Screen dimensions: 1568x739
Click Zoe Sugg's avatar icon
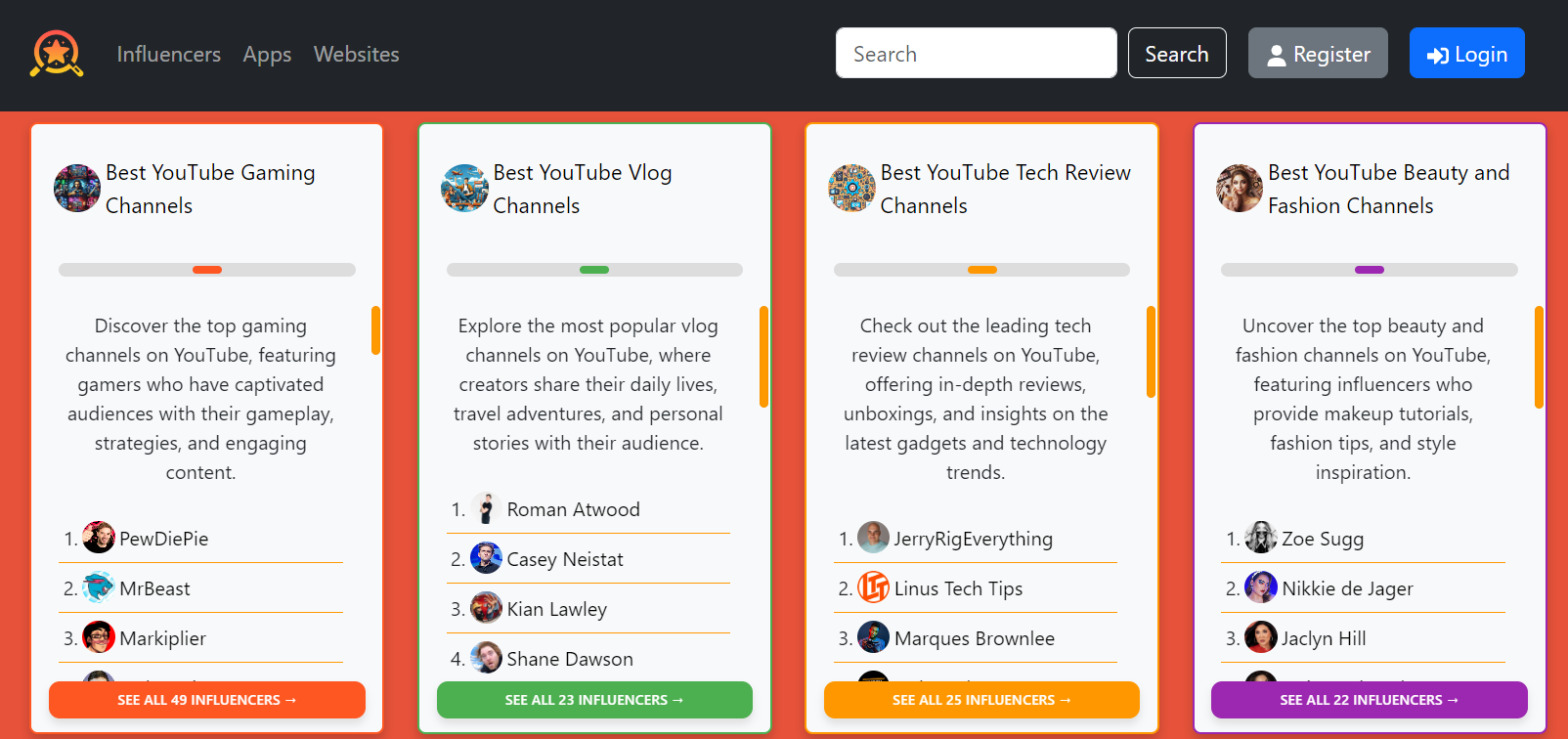click(1261, 538)
